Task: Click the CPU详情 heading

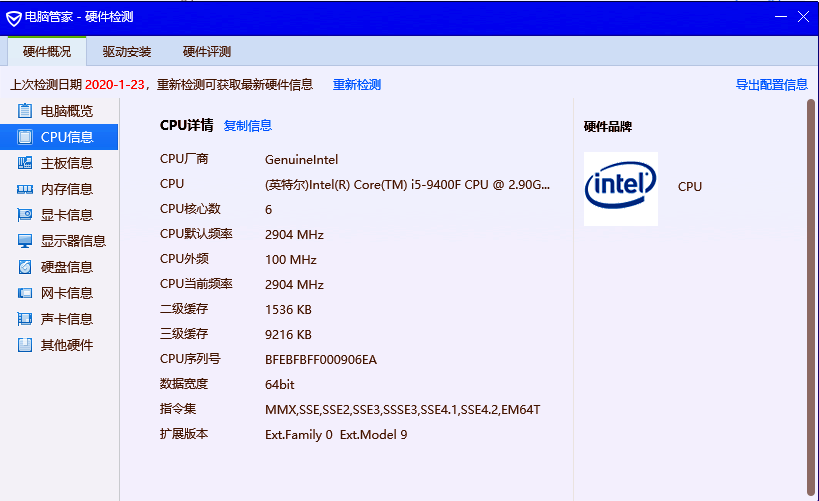Action: [186, 125]
